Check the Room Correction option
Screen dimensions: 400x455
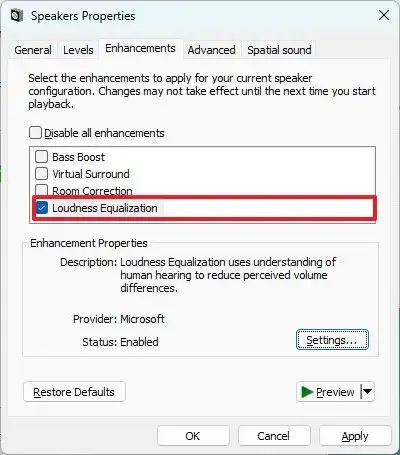[x=42, y=190]
